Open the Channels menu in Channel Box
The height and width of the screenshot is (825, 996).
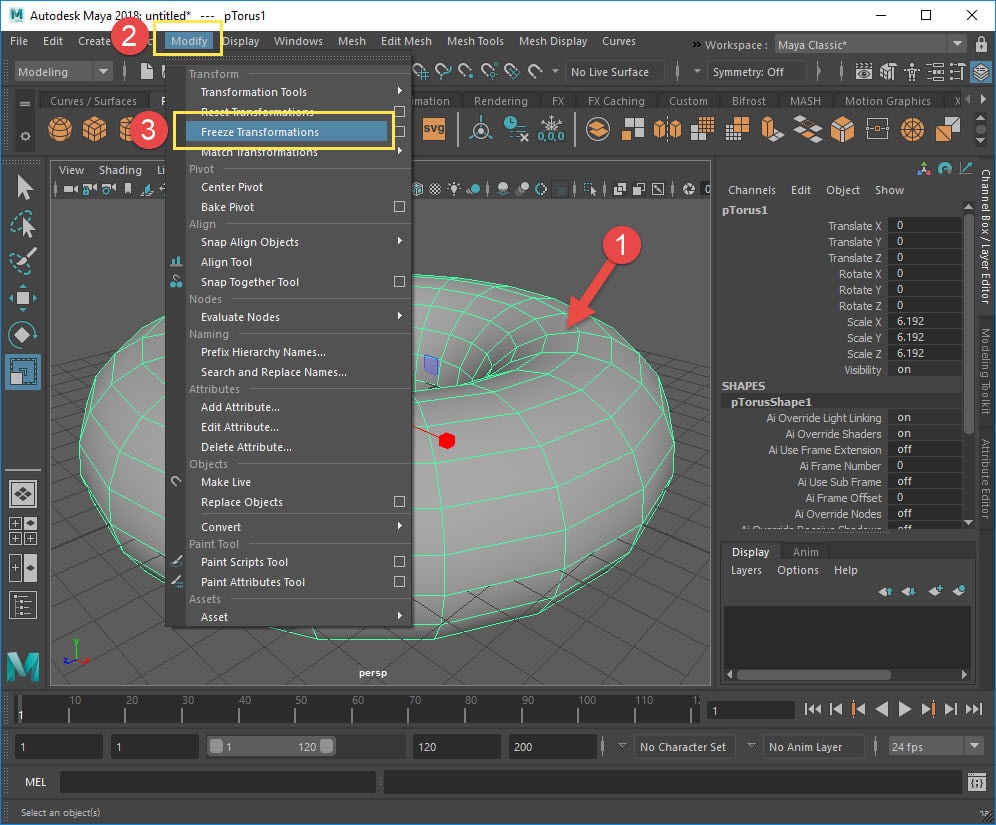(x=751, y=190)
